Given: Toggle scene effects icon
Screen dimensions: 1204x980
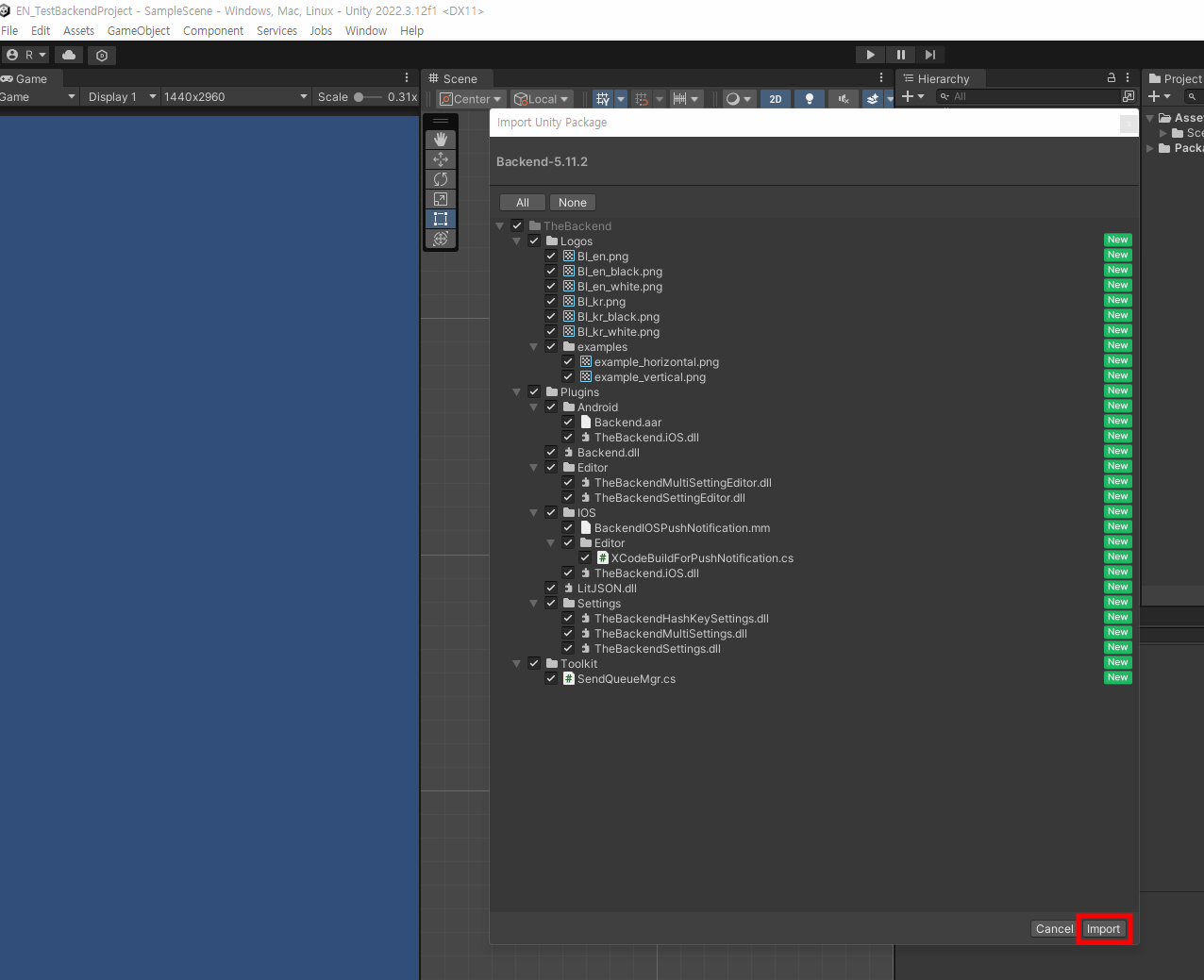Looking at the screenshot, I should tap(873, 98).
